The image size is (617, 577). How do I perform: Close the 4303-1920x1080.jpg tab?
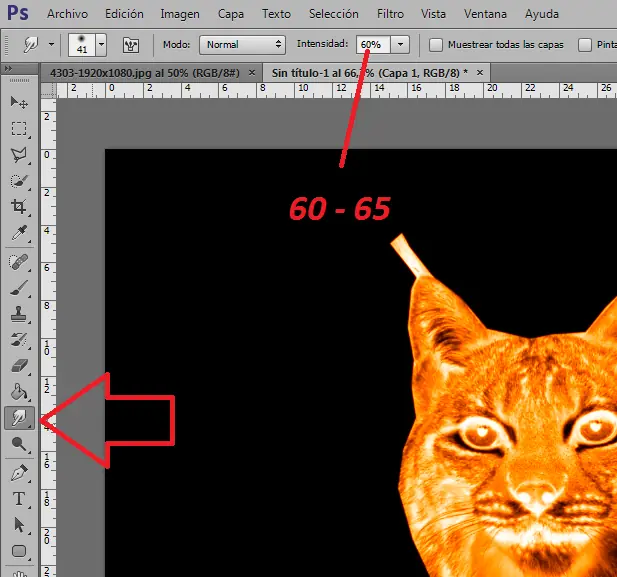(252, 73)
